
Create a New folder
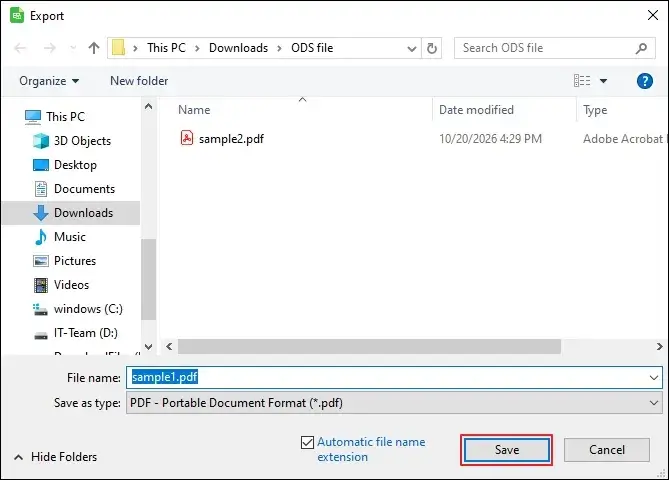(139, 81)
